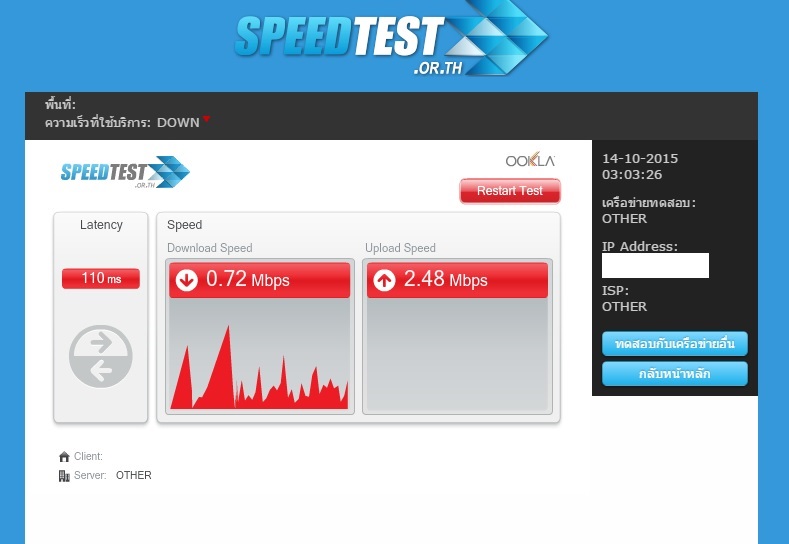Click the download arrow icon
This screenshot has width=789, height=544.
click(x=187, y=280)
